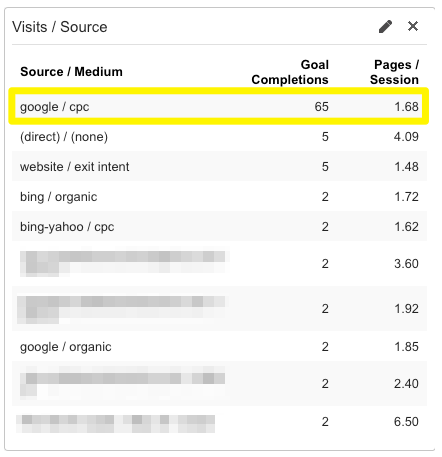Select the google / cpc row
The image size is (442, 457).
pos(219,106)
